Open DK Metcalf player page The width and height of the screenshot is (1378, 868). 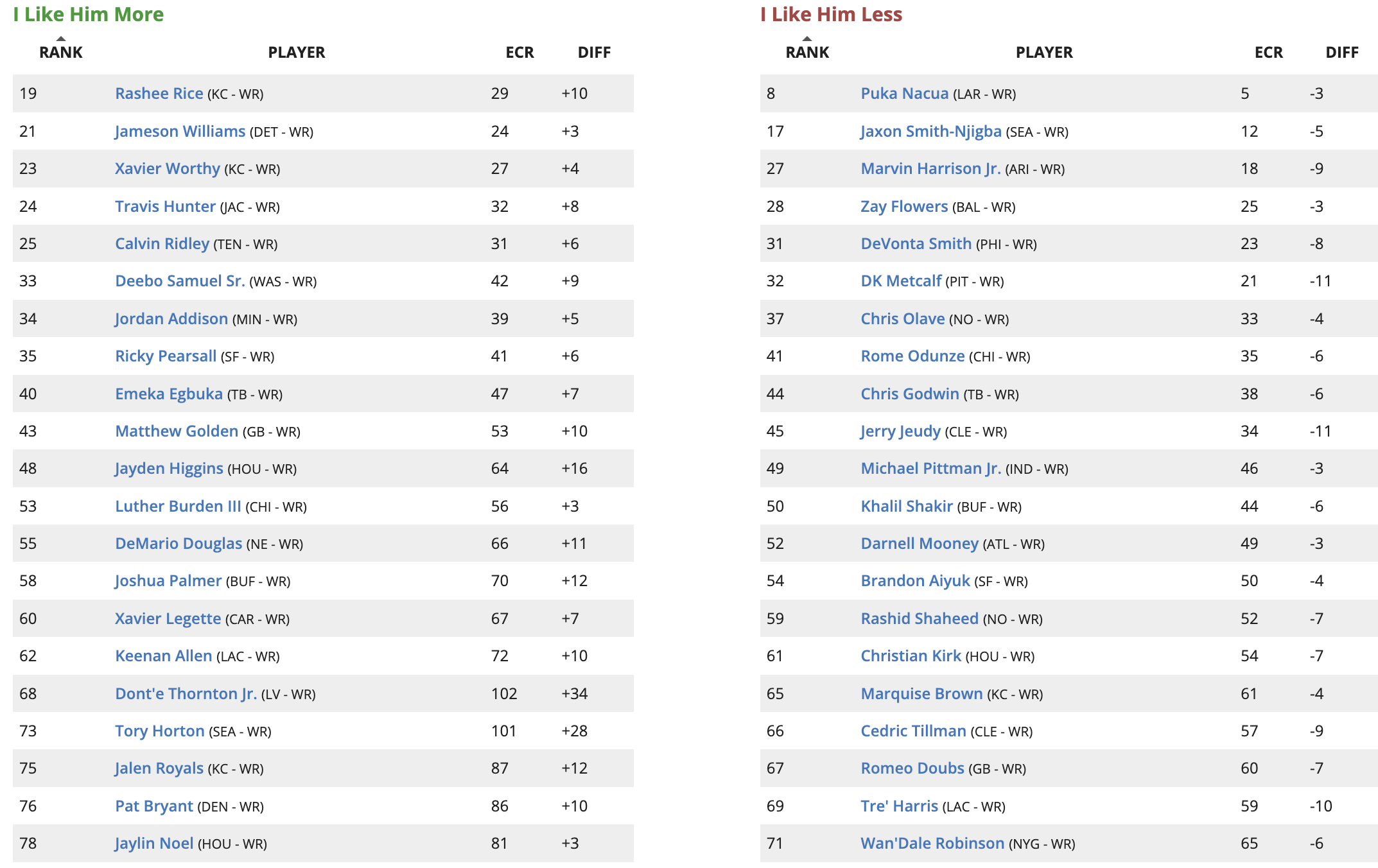[x=901, y=281]
